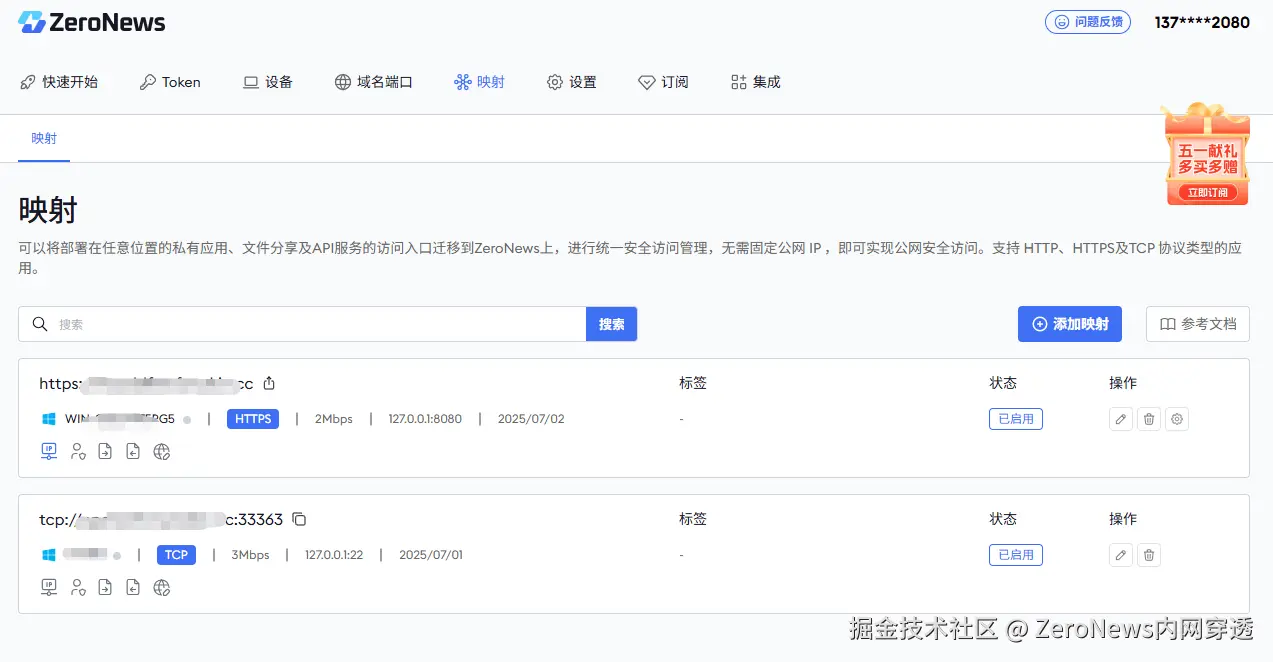
Task: Click response-out arrow file icon in HTTPS mapping
Action: (133, 452)
